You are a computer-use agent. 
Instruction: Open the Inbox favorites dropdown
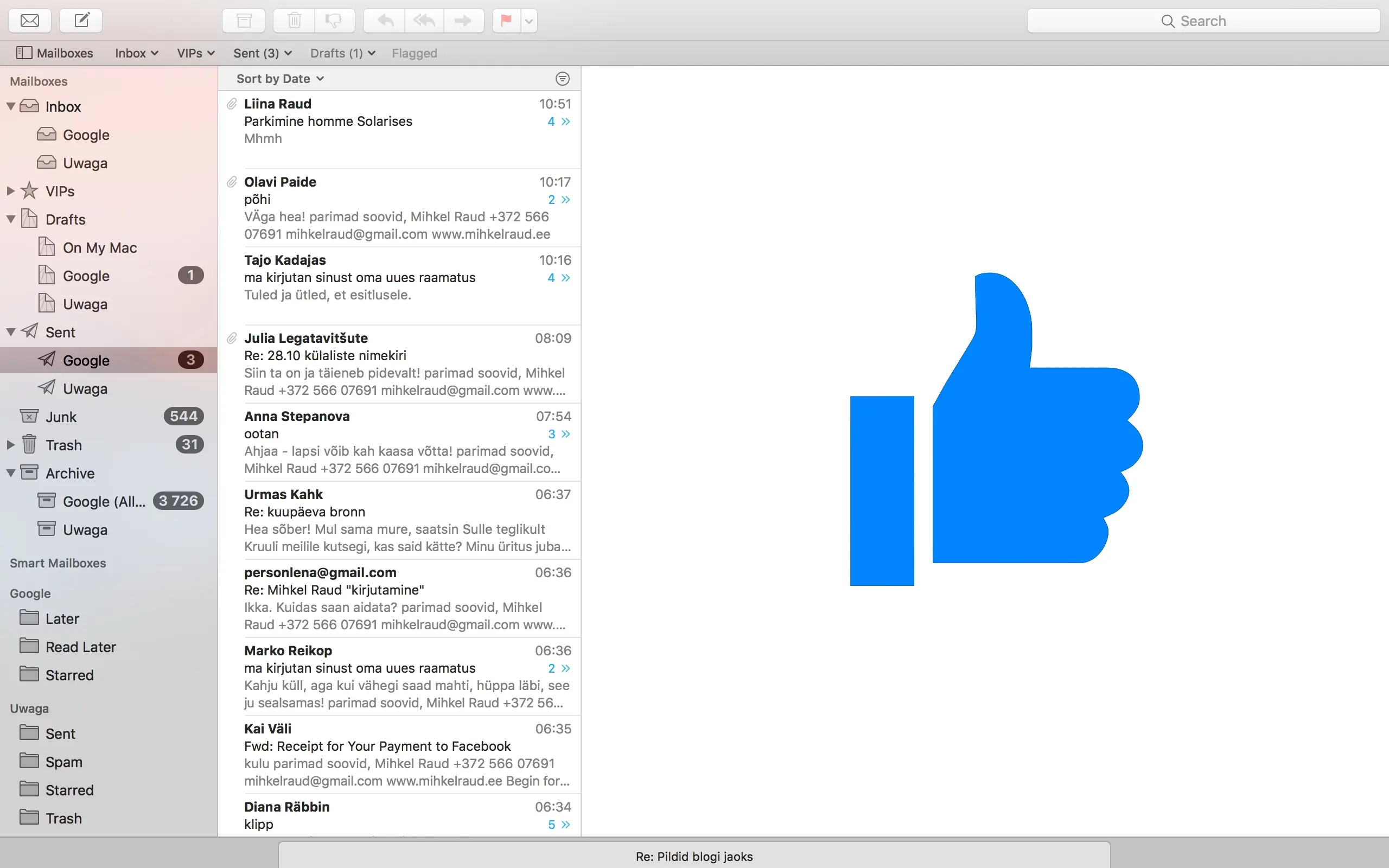[136, 53]
